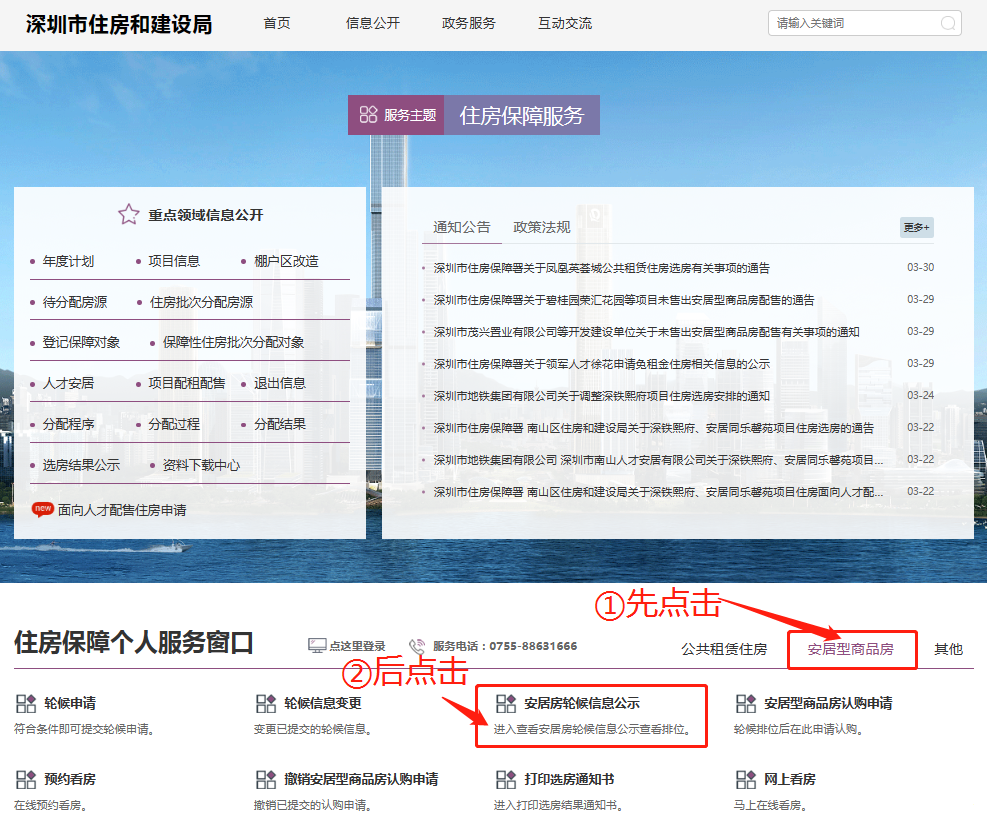Open the 安居房轮候信息公示 service link
The height and width of the screenshot is (833, 987).
(582, 703)
